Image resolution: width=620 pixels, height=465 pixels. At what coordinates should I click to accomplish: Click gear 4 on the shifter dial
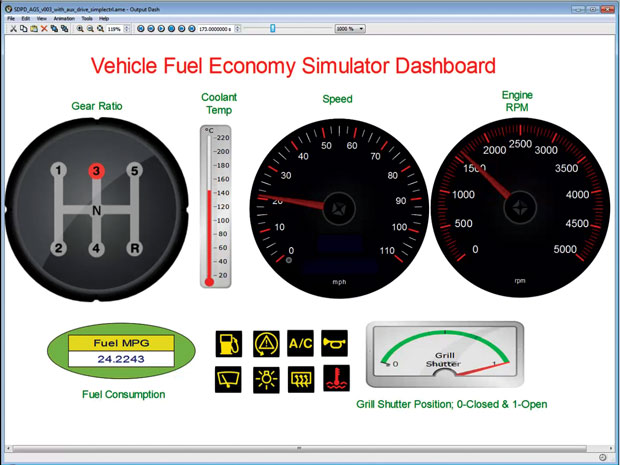(x=96, y=249)
